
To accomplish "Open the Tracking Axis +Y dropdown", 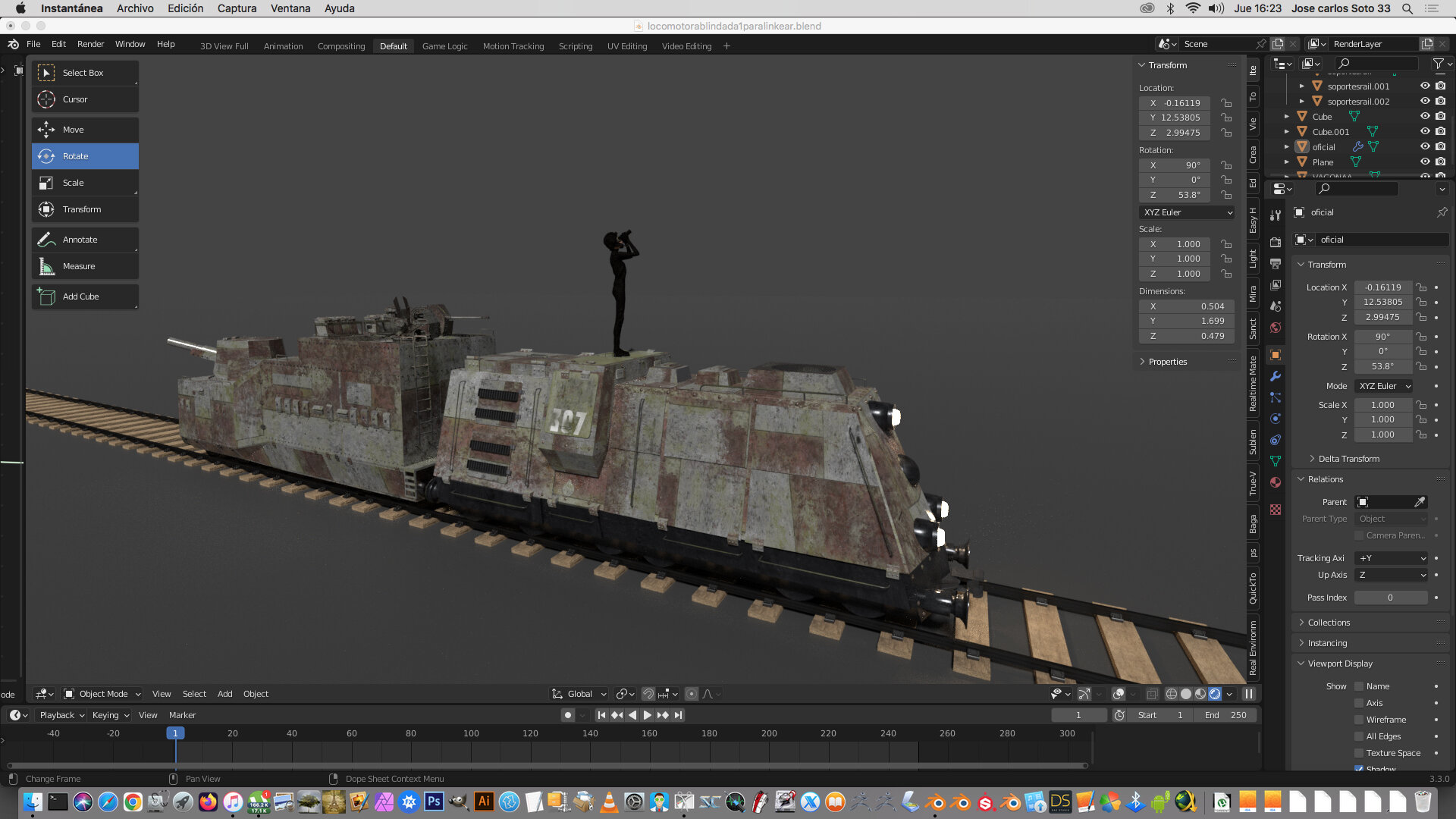I will (x=1392, y=558).
